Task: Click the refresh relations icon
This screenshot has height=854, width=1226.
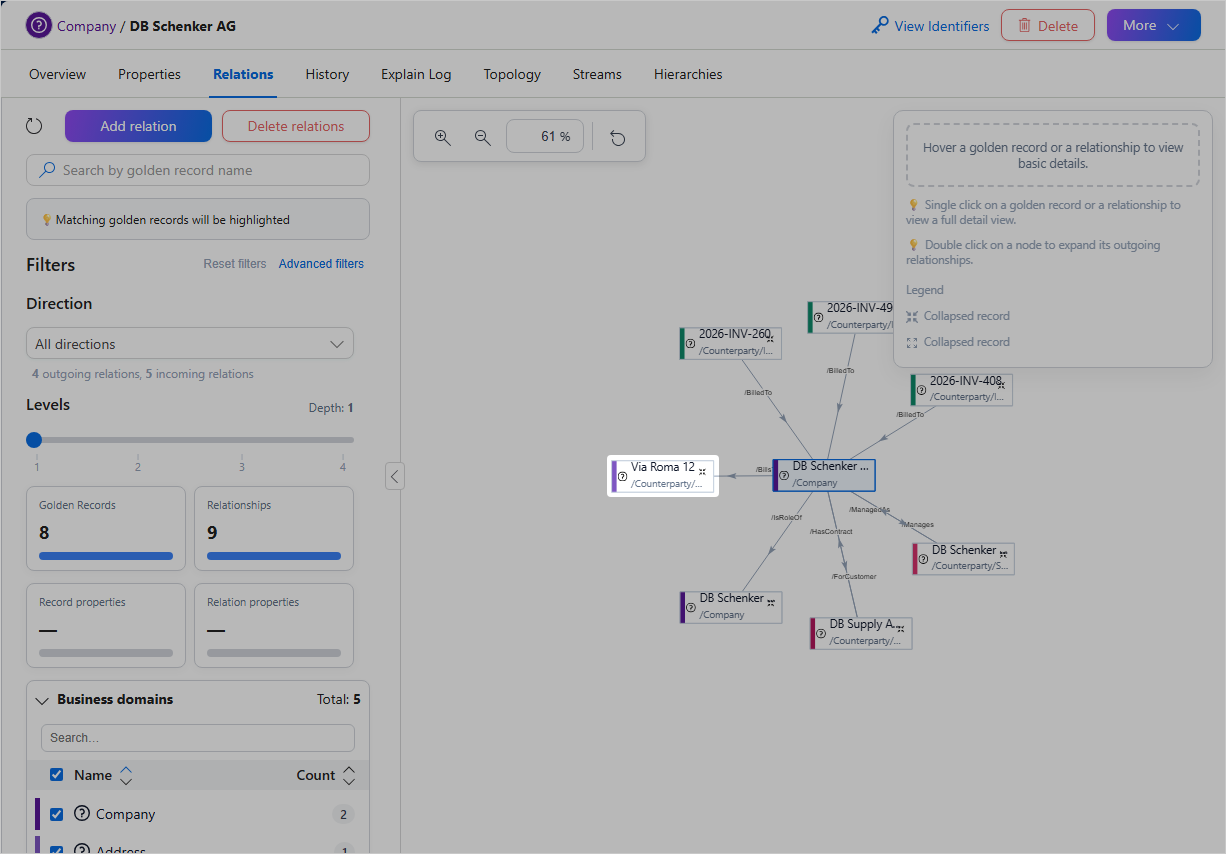Action: click(x=34, y=126)
